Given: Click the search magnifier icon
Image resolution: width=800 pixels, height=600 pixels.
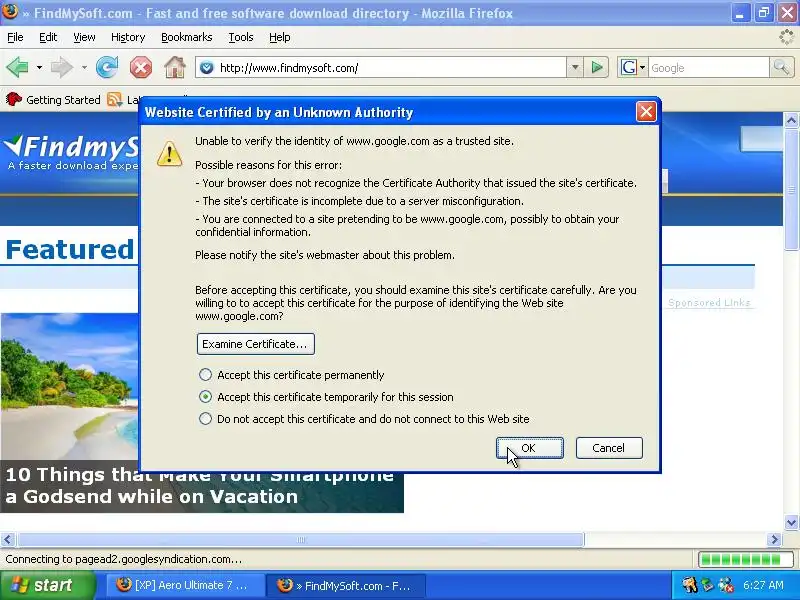Looking at the screenshot, I should click(781, 67).
